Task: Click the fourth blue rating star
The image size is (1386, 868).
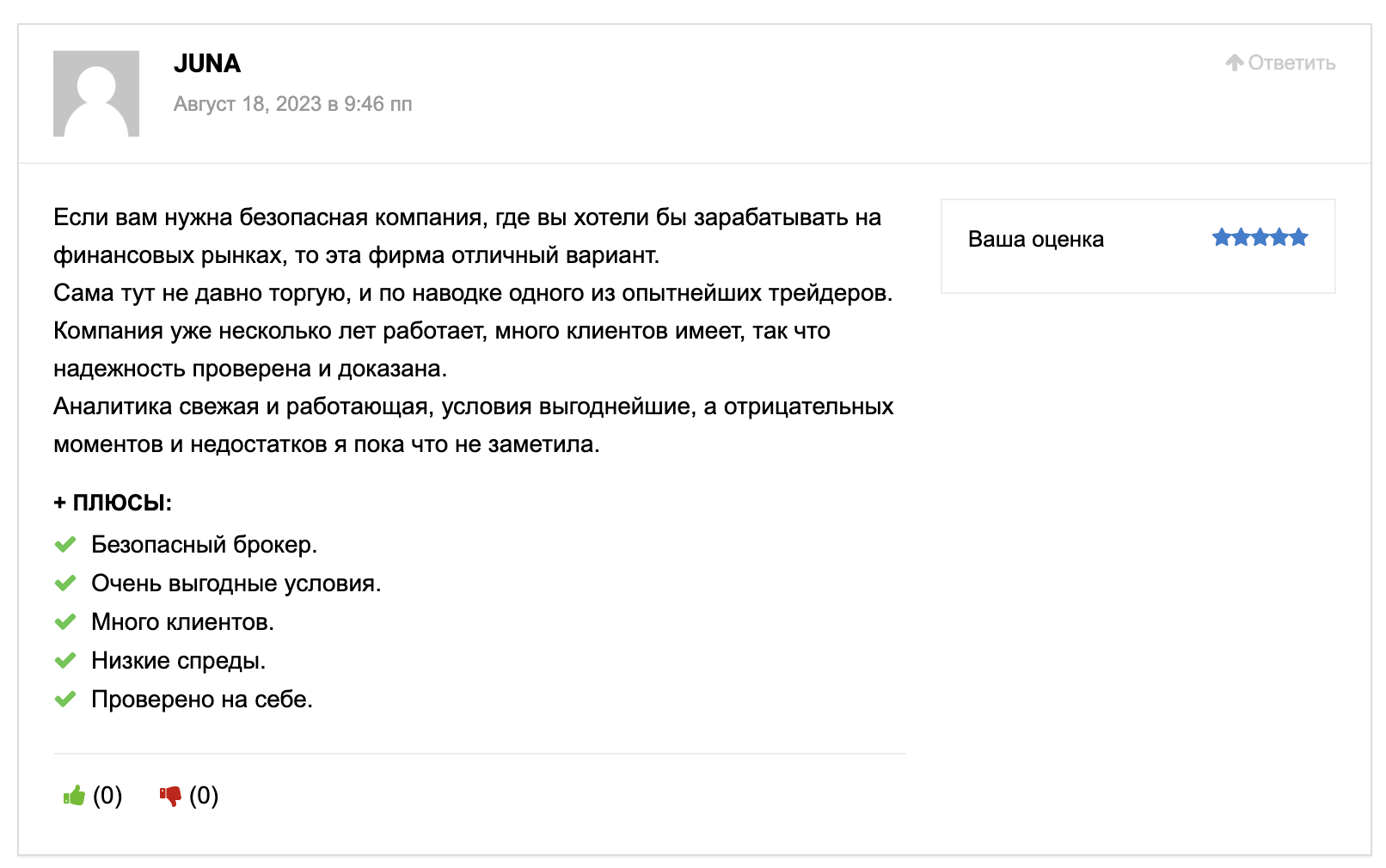Action: pos(1279,237)
